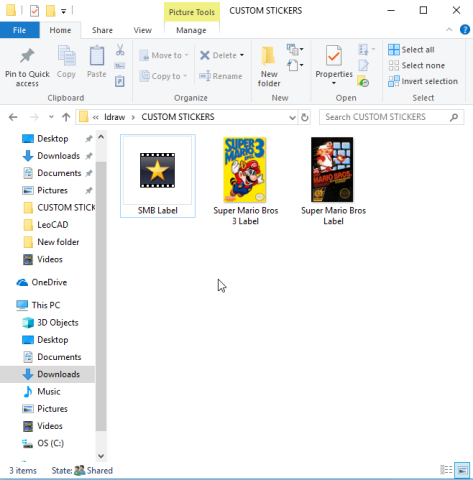Click the Refresh icon in address bar
This screenshot has height=480, width=473.
click(x=304, y=117)
